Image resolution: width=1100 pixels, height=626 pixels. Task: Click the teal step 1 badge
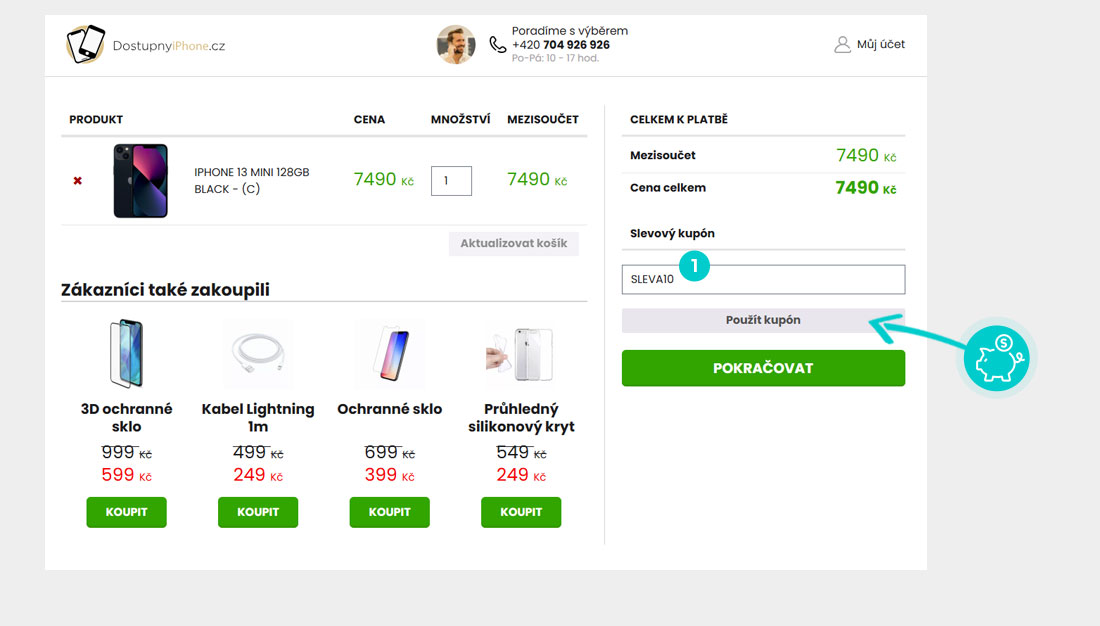click(694, 266)
